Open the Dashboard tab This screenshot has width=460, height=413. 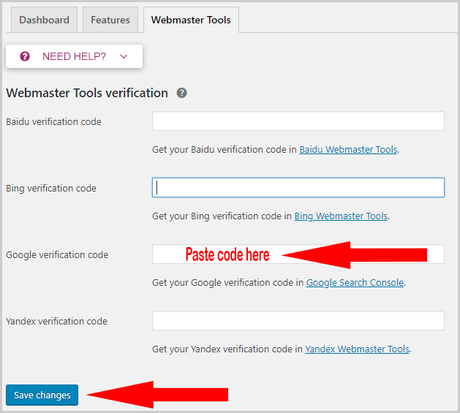[x=44, y=20]
